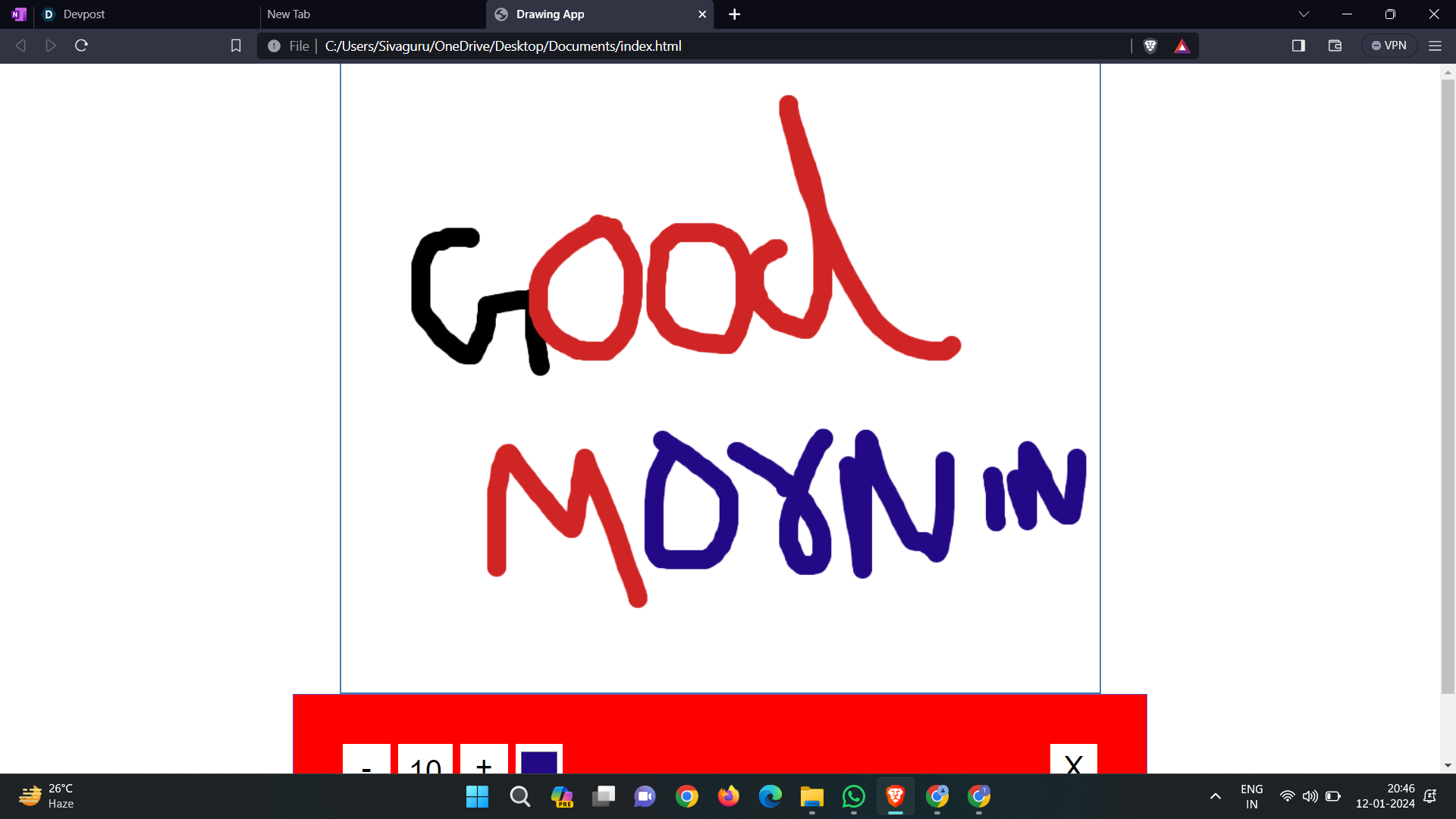Expand the tab search dropdown arrow
The height and width of the screenshot is (819, 1456).
coord(1304,14)
